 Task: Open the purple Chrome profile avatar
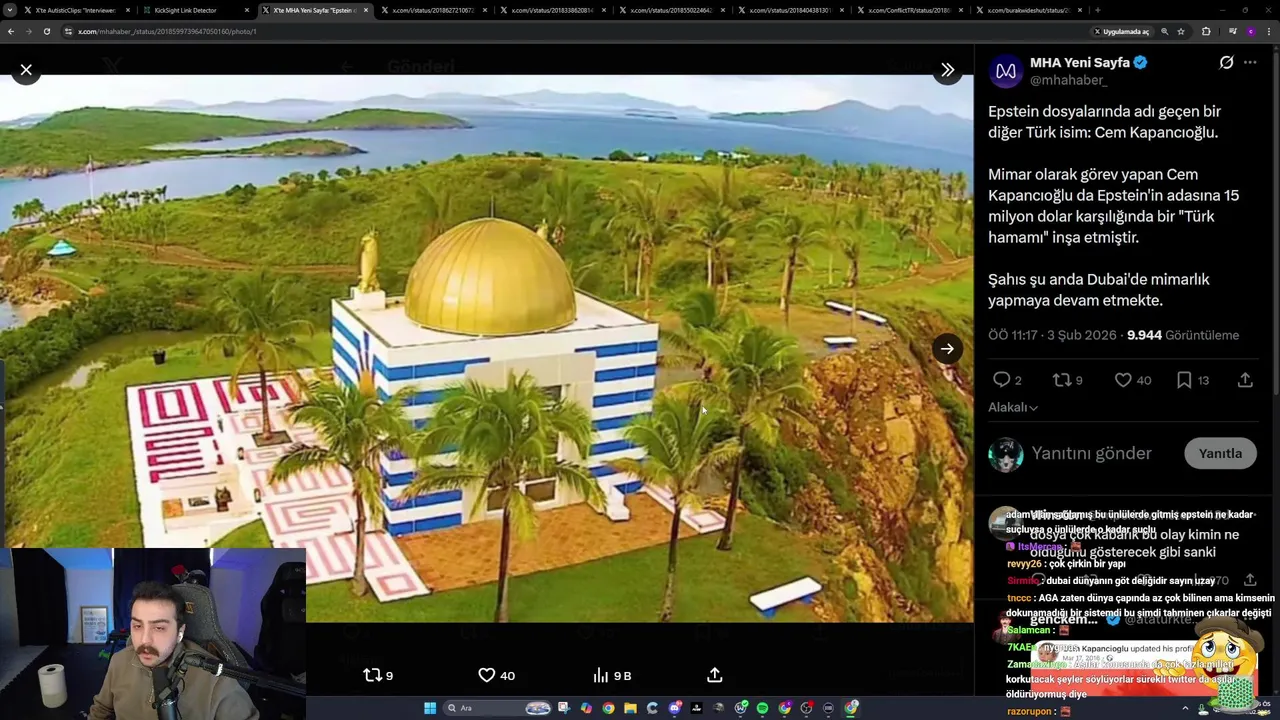(1251, 31)
